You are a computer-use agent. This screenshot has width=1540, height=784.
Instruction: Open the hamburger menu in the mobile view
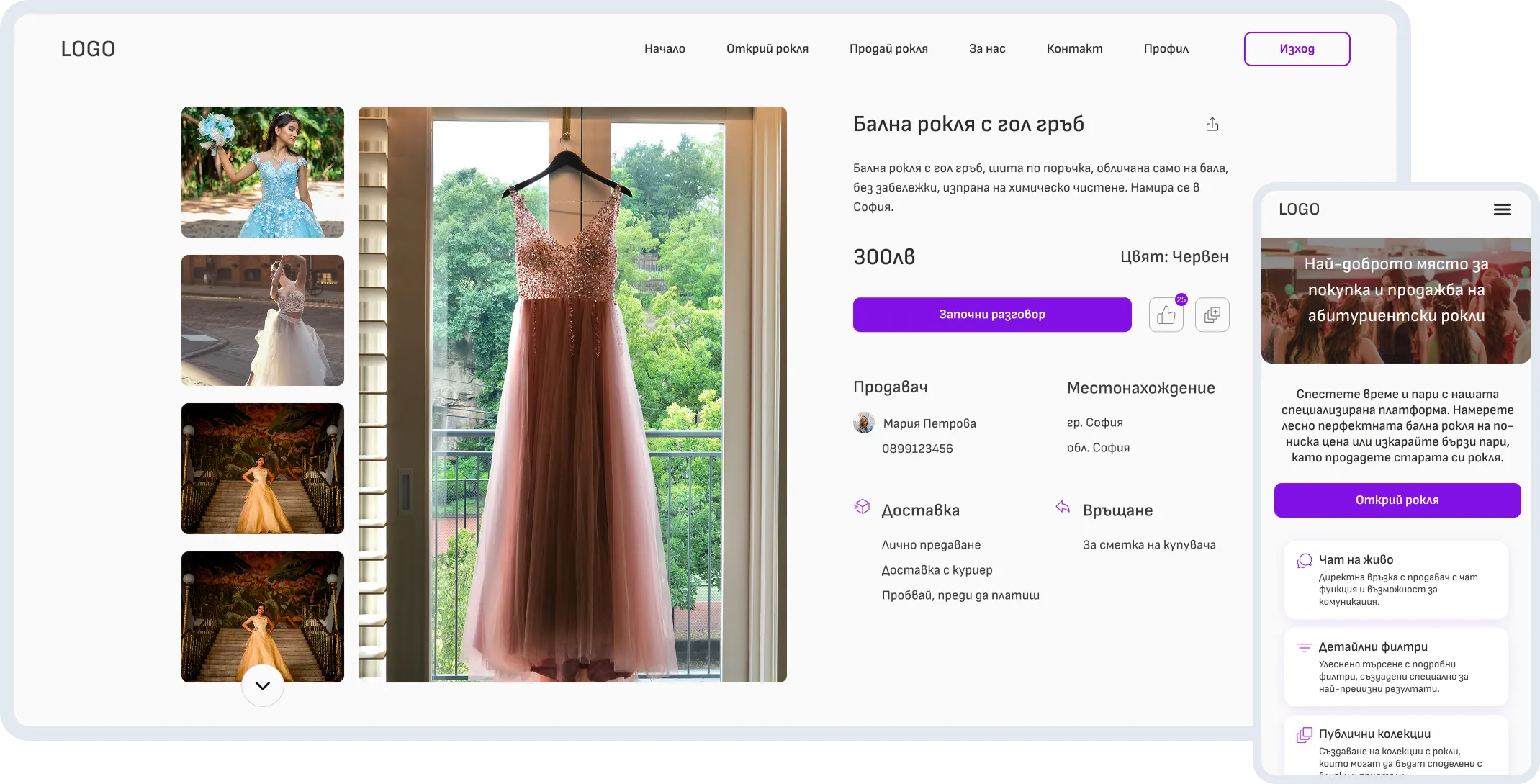tap(1503, 209)
